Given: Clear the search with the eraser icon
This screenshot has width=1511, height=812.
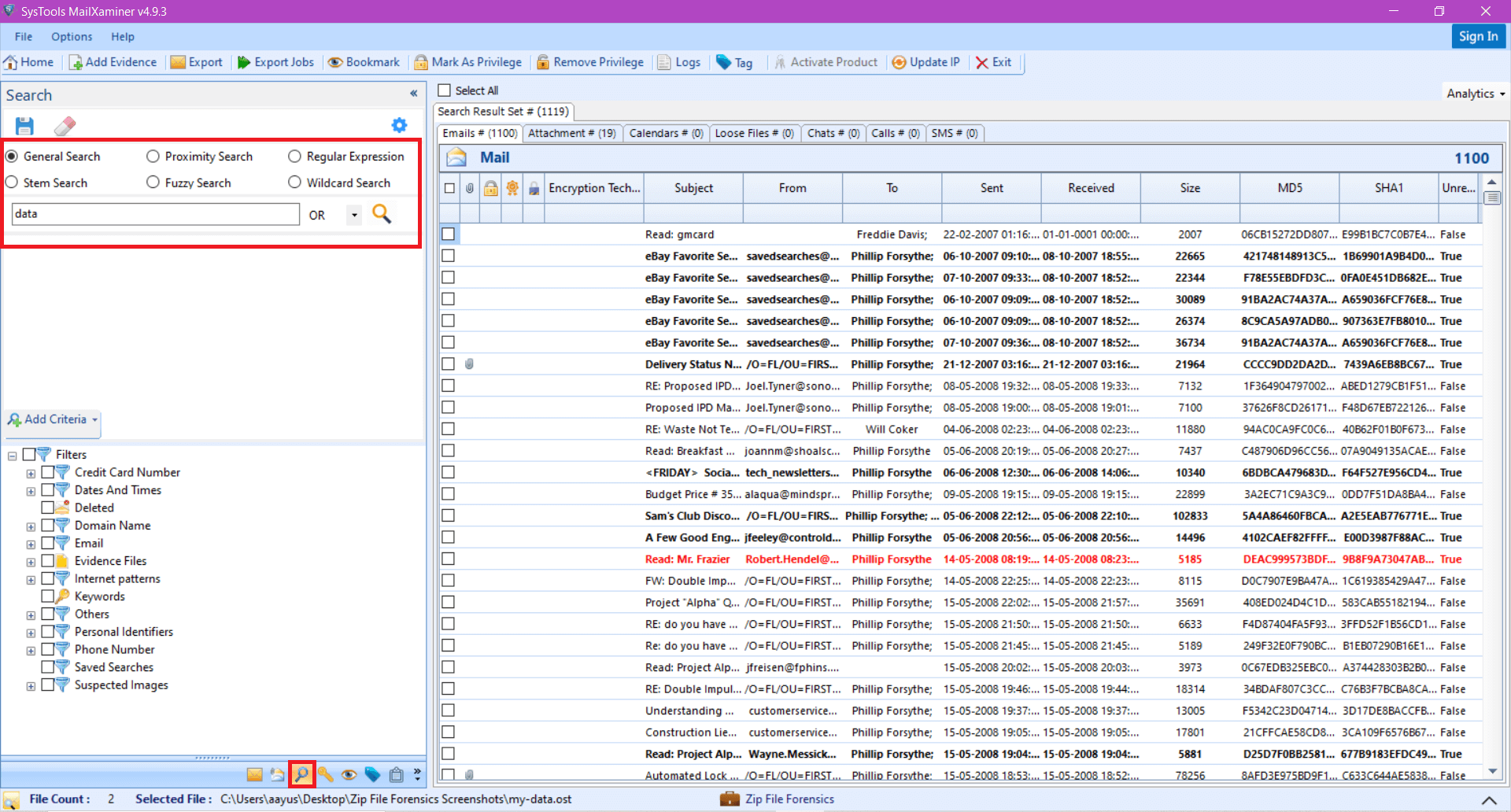Looking at the screenshot, I should coord(65,125).
